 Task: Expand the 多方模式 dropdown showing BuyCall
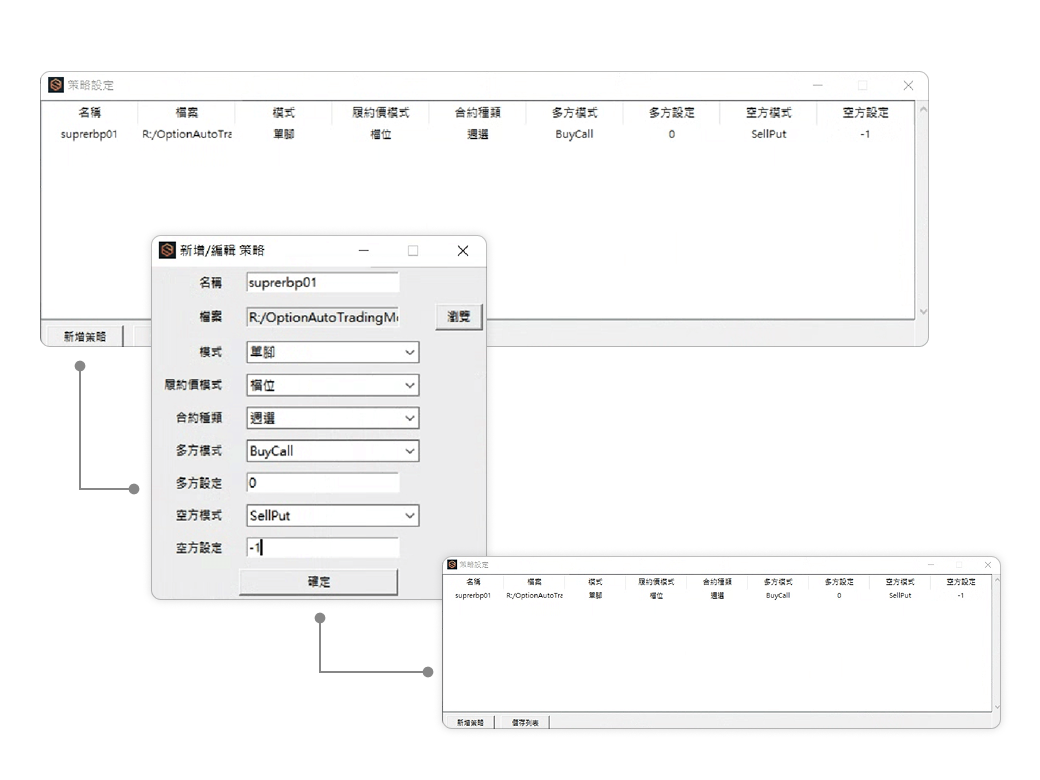point(409,451)
